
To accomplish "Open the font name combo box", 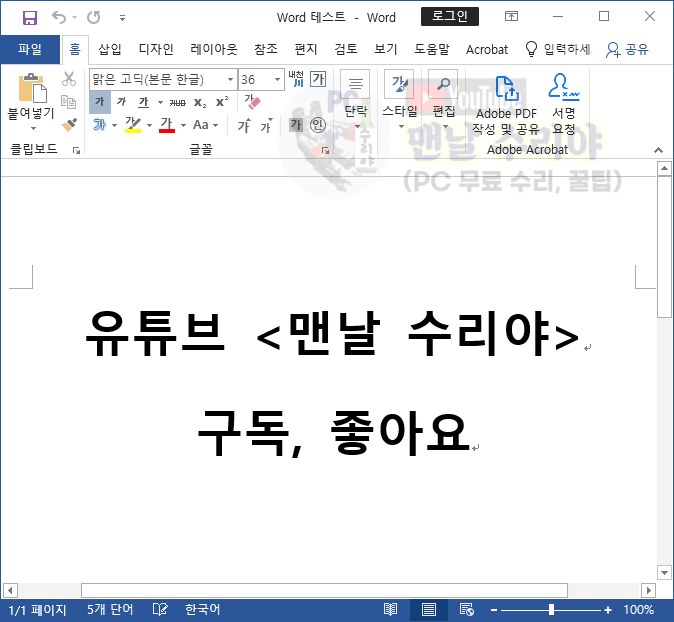I will point(163,80).
